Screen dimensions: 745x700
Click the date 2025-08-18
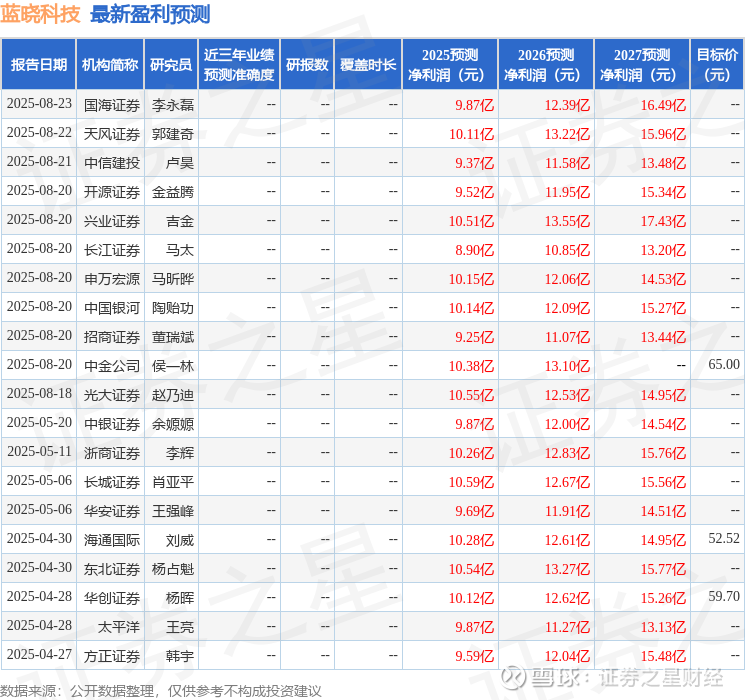pos(39,393)
